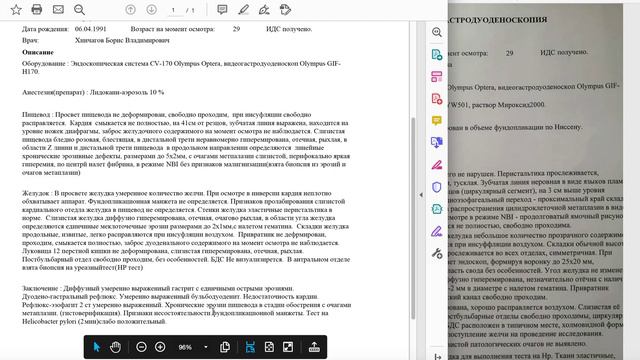640x360 pixels.
Task: Click the birth date "06.04.1991"
Action: click(91, 29)
